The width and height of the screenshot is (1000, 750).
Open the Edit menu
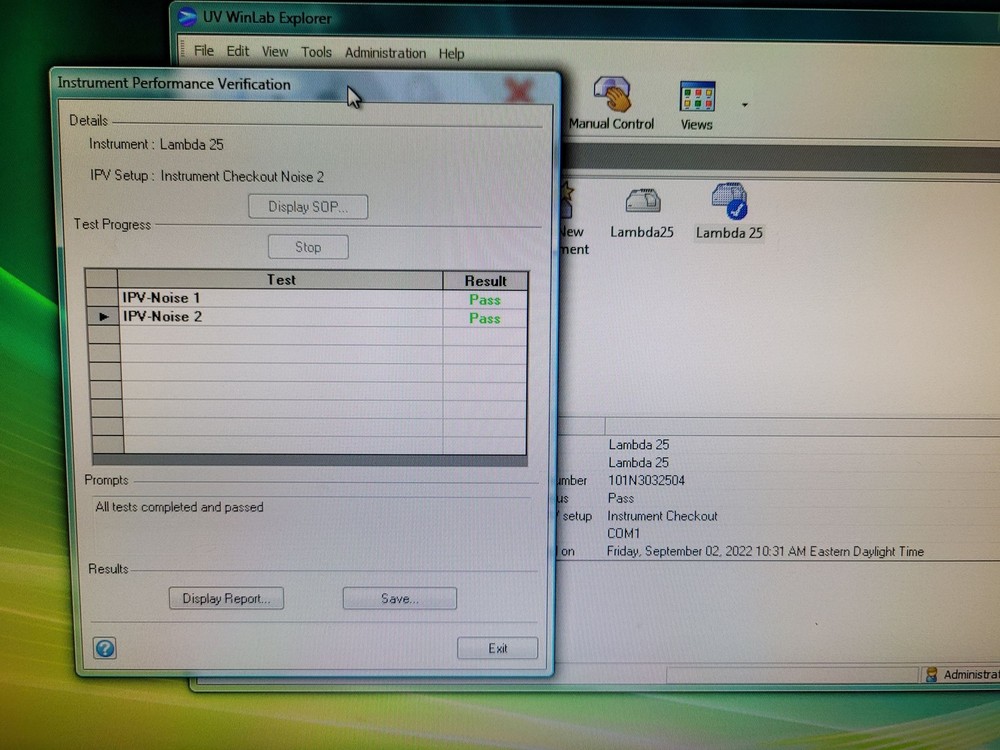(x=238, y=51)
